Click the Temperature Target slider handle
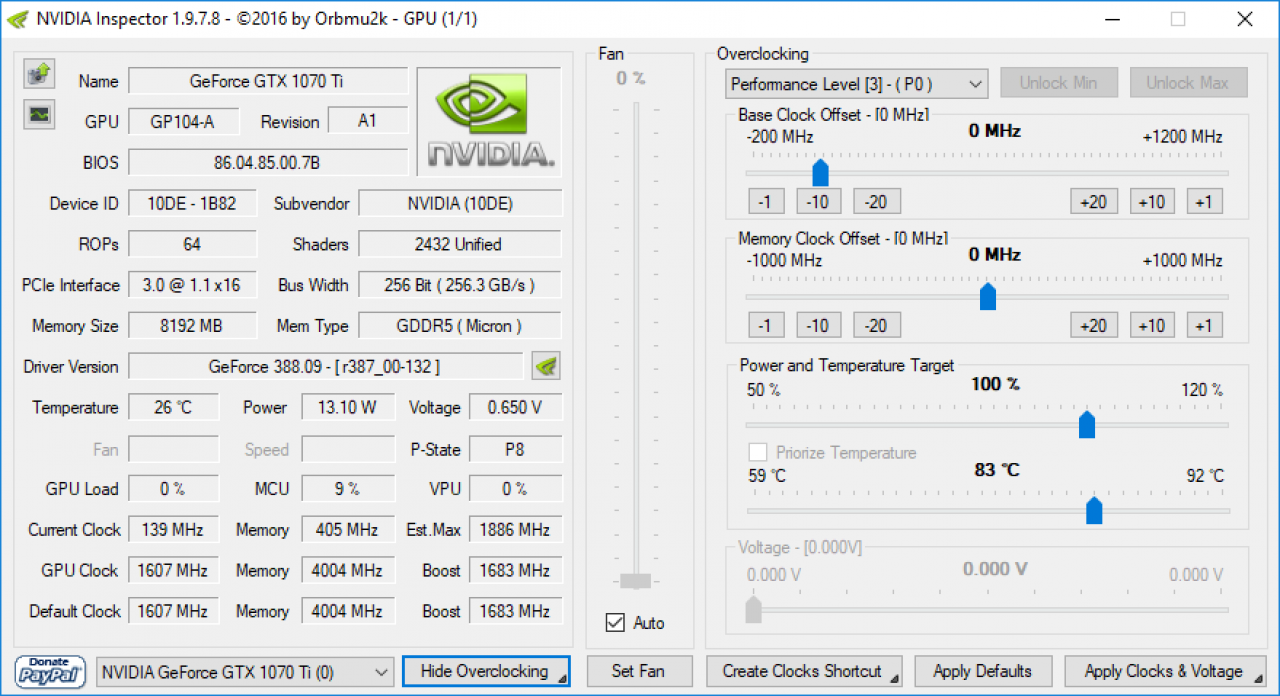The width and height of the screenshot is (1280, 696). coord(1094,511)
